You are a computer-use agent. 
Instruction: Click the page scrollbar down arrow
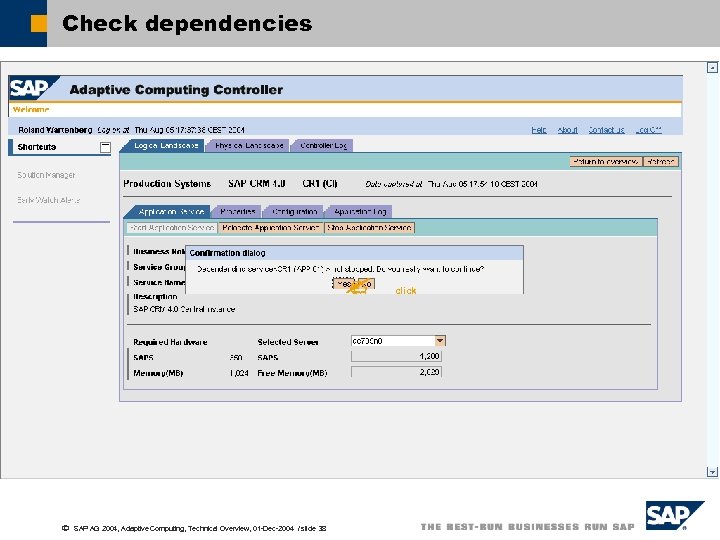point(712,472)
